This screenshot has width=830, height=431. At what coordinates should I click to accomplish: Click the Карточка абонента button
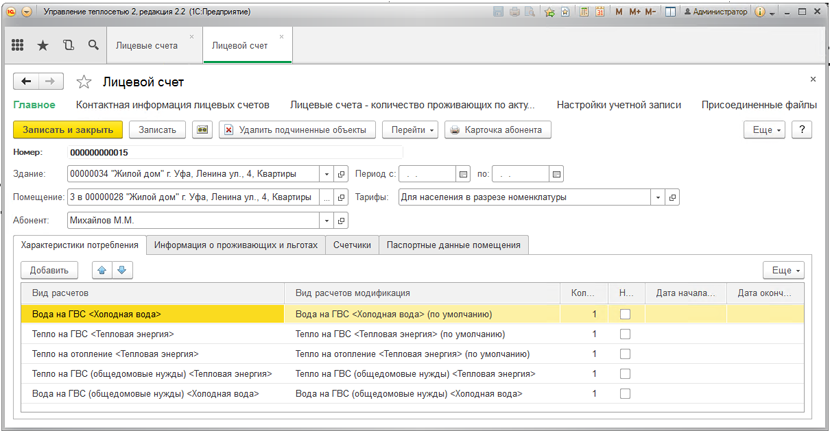pyautogui.click(x=496, y=130)
